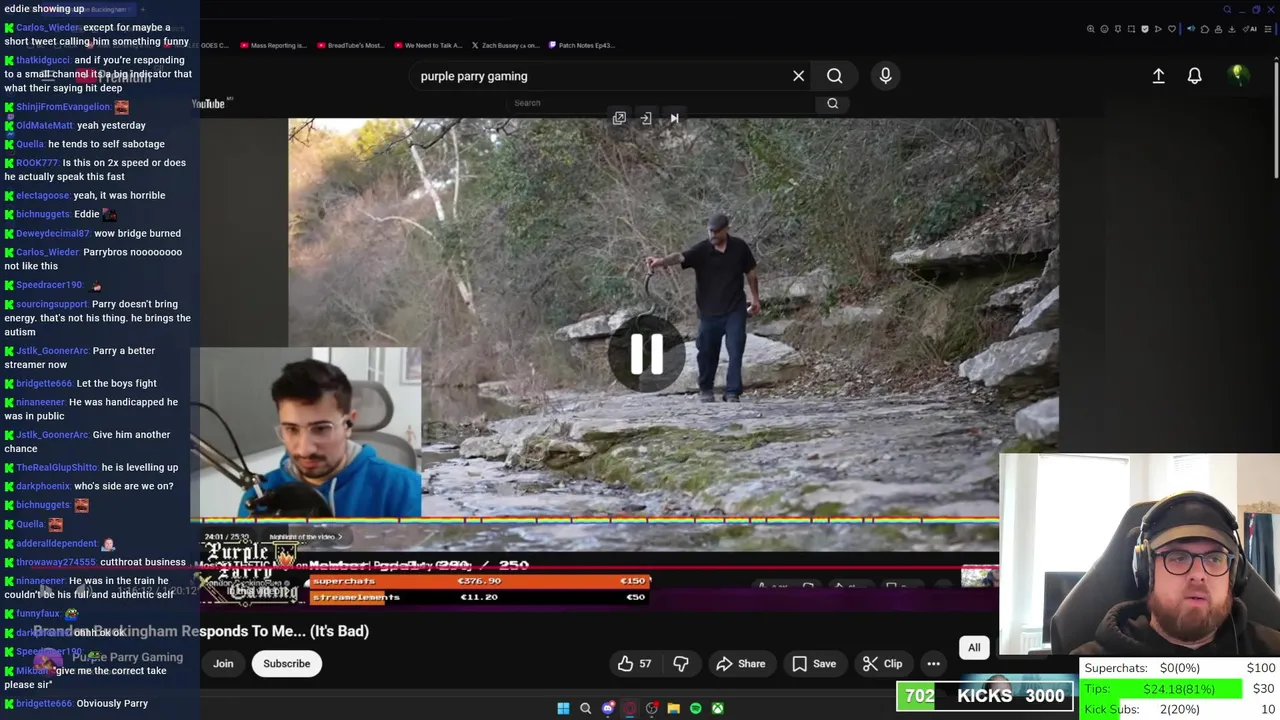Open Spotify from the taskbar
Image resolution: width=1280 pixels, height=720 pixels.
click(696, 709)
